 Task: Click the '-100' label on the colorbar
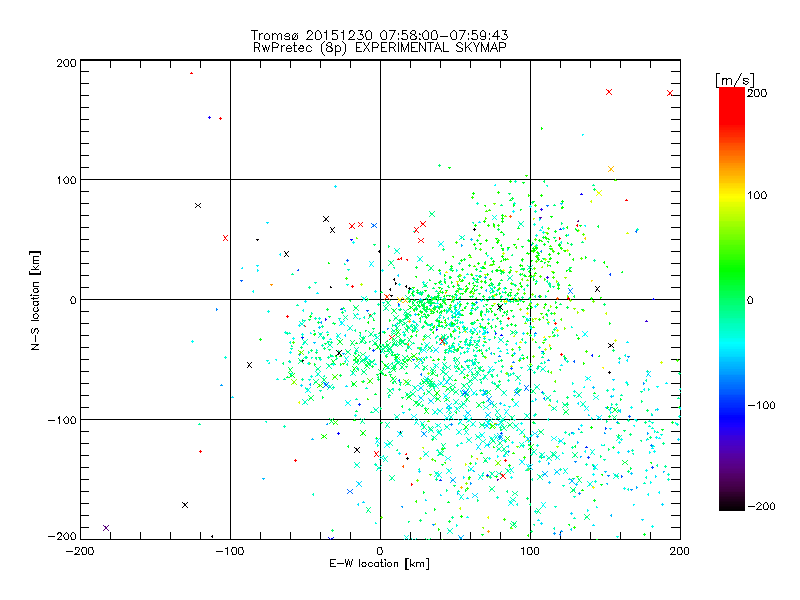pyautogui.click(x=761, y=406)
